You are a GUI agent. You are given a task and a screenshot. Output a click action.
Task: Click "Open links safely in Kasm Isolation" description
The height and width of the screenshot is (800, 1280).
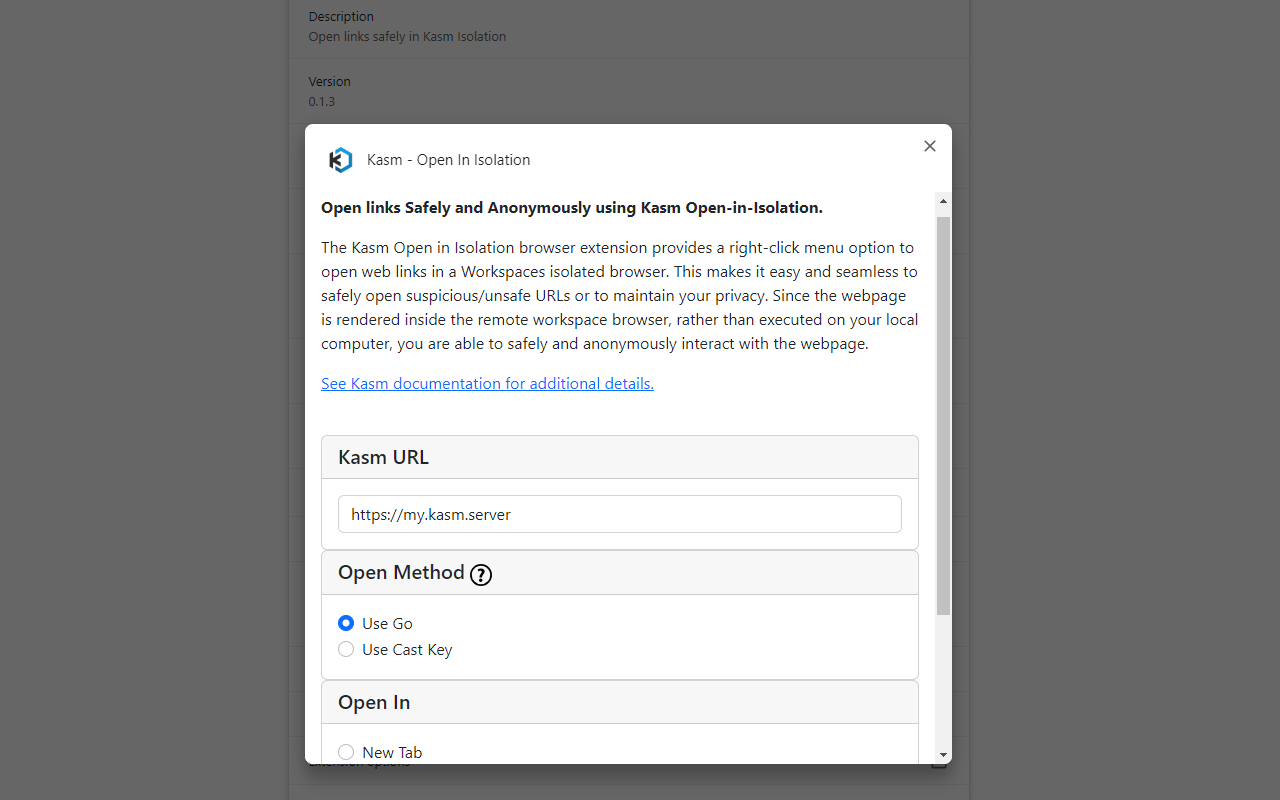pyautogui.click(x=407, y=37)
